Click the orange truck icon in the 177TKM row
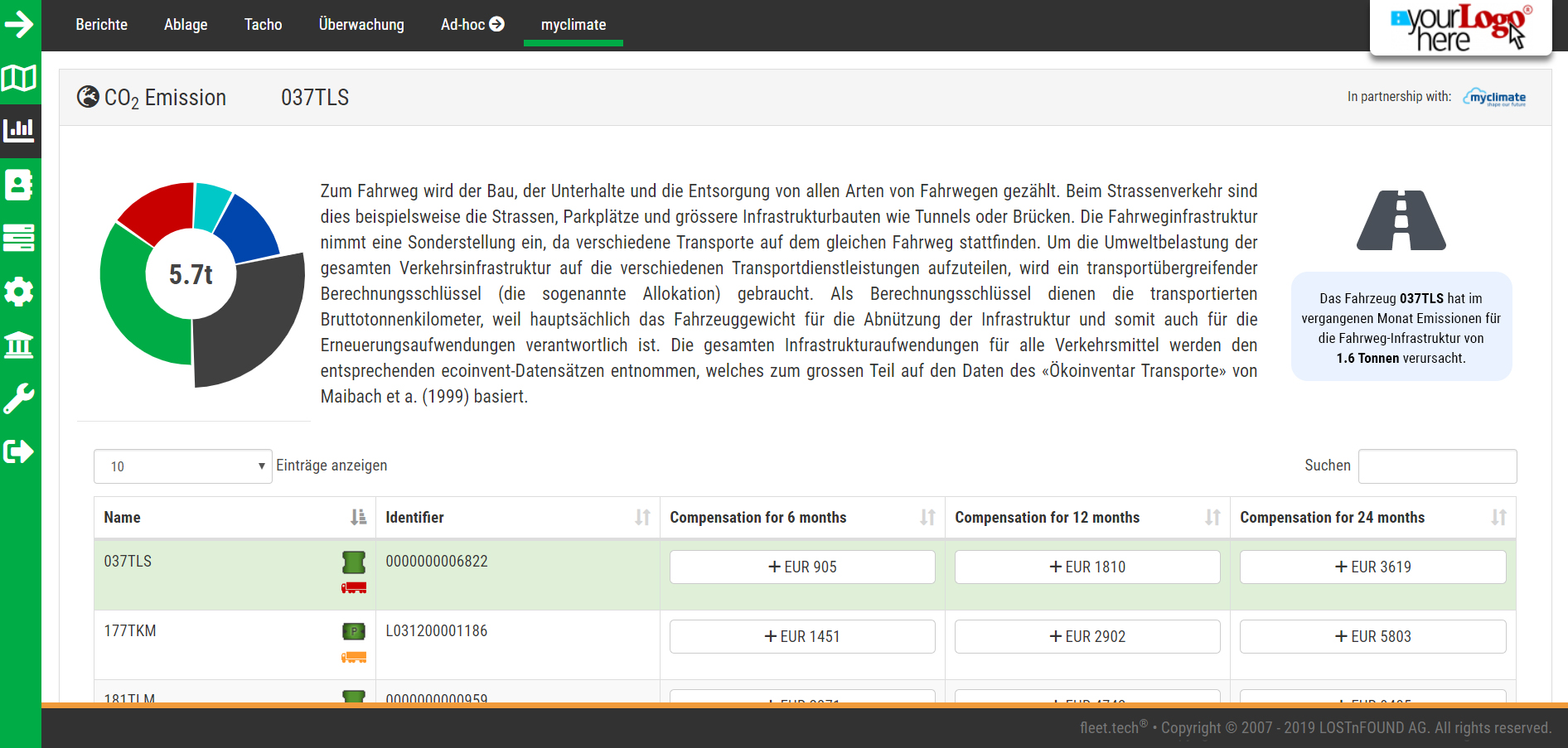This screenshot has height=748, width=1568. (x=354, y=657)
